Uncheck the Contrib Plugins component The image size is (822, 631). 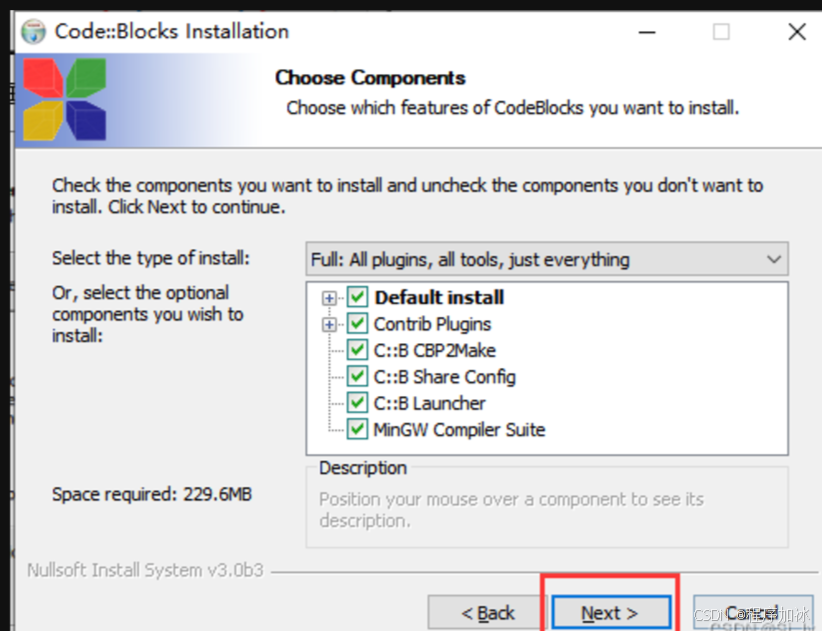(357, 323)
